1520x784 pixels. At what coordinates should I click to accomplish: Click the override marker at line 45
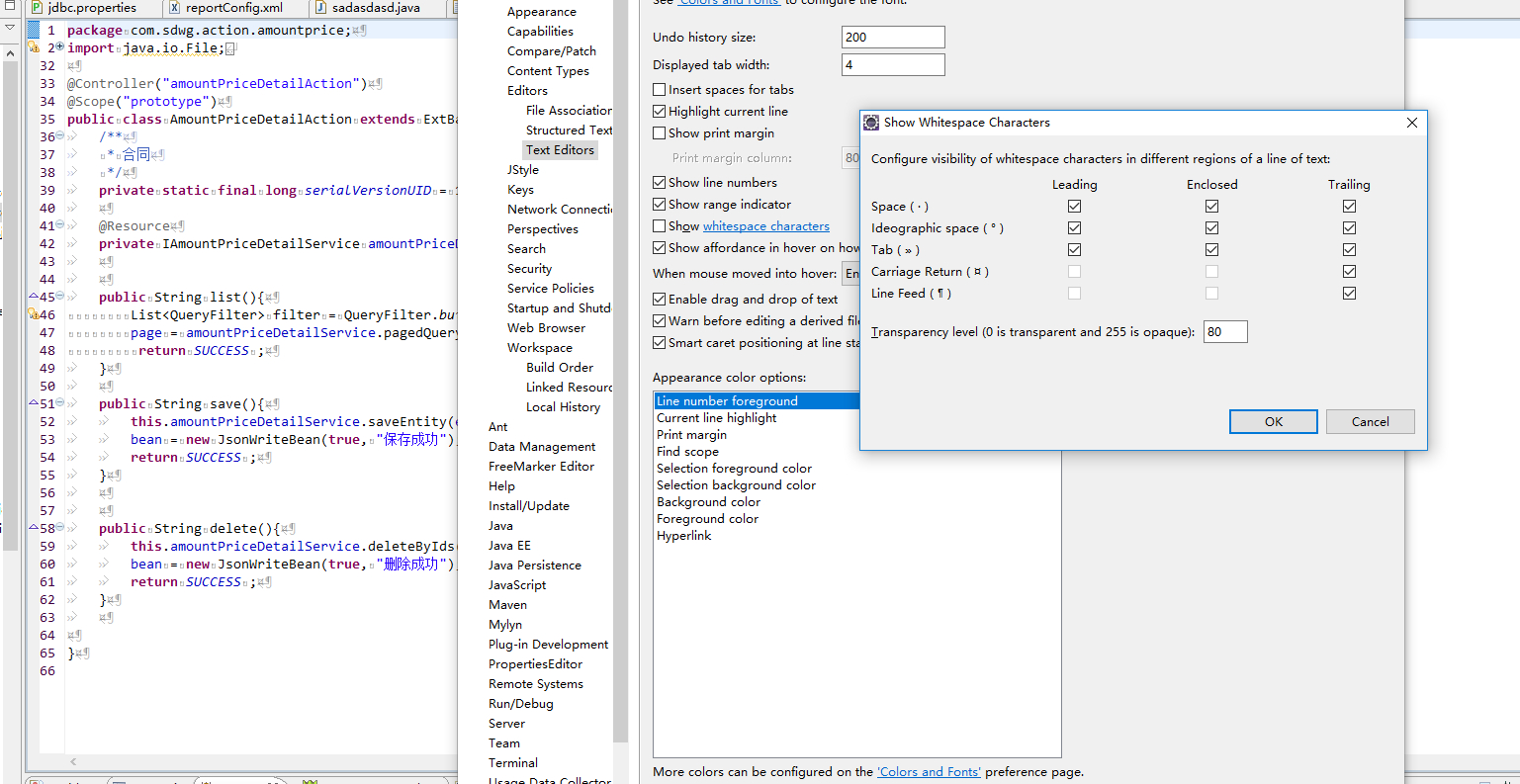point(34,297)
